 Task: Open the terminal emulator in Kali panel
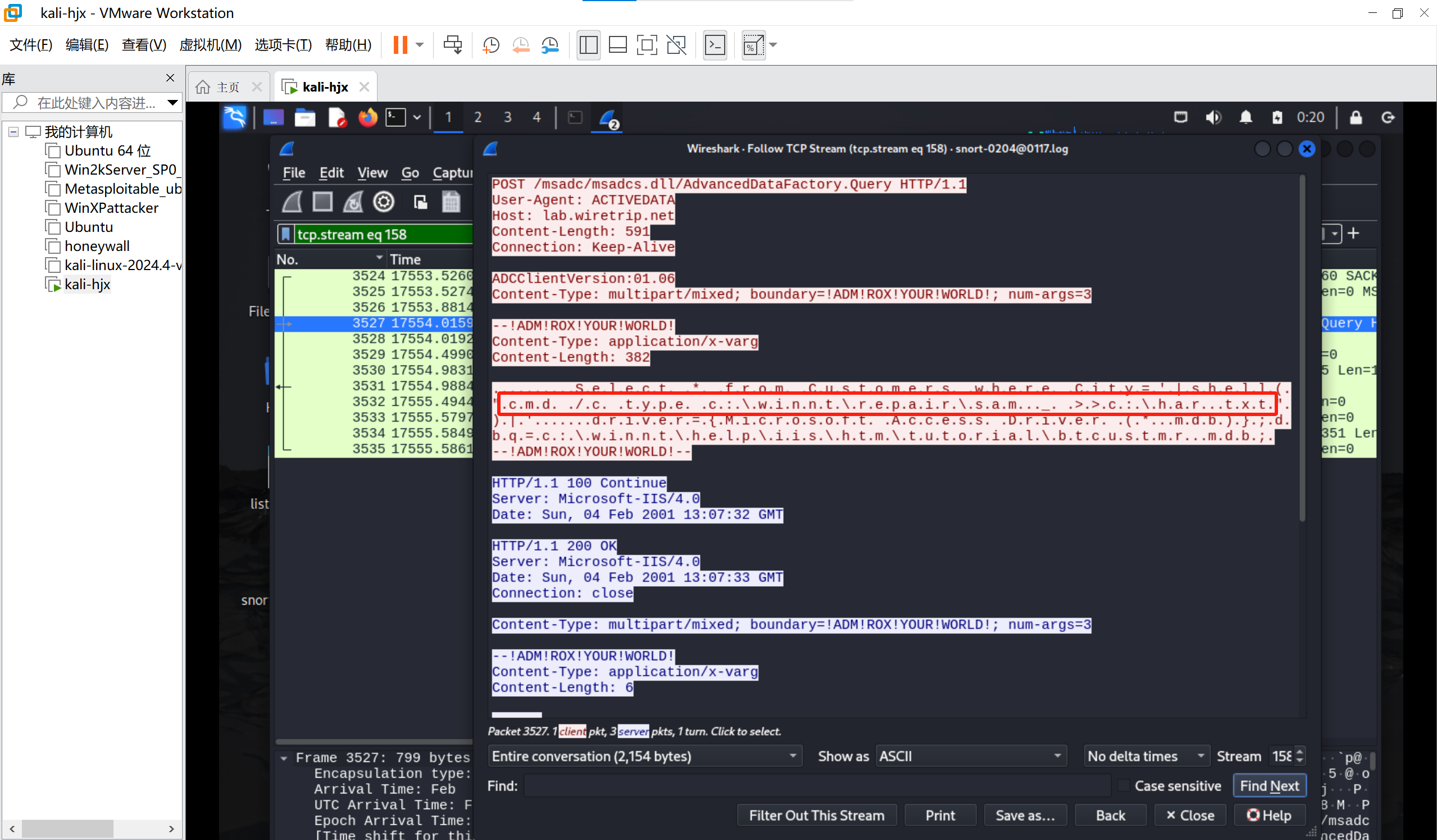click(x=395, y=117)
